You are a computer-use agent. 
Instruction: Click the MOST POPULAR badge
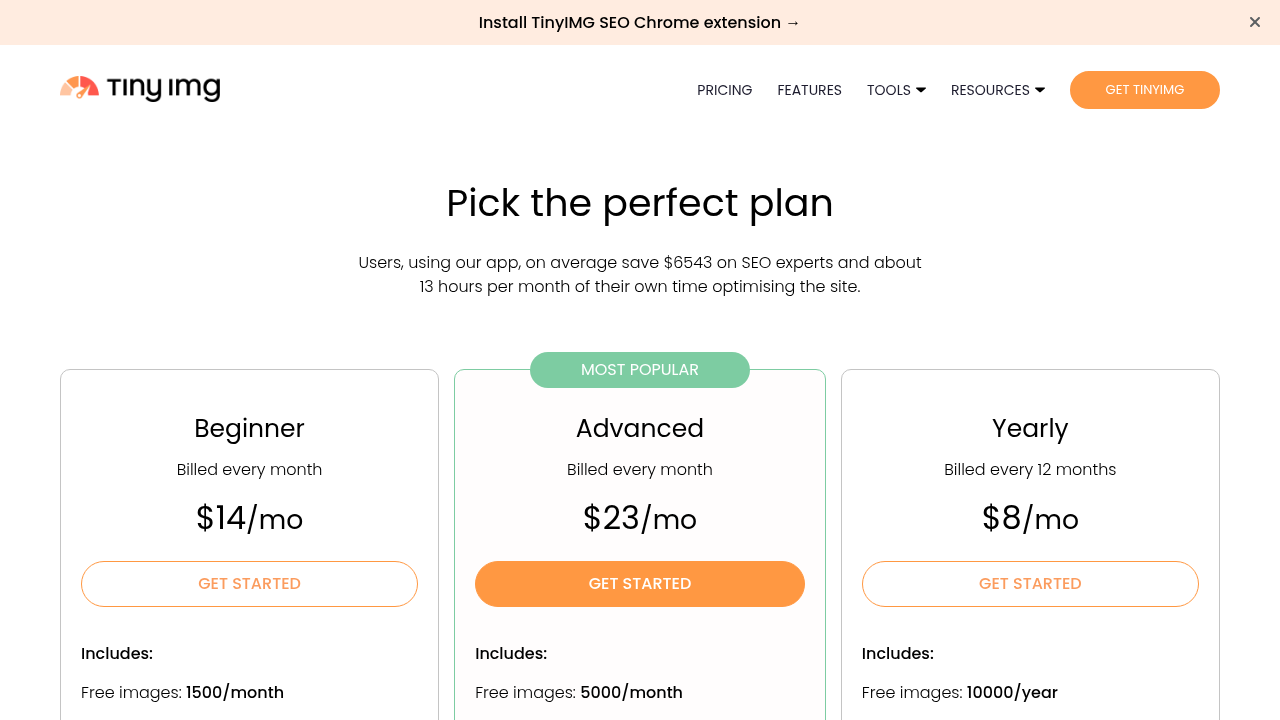[x=640, y=370]
